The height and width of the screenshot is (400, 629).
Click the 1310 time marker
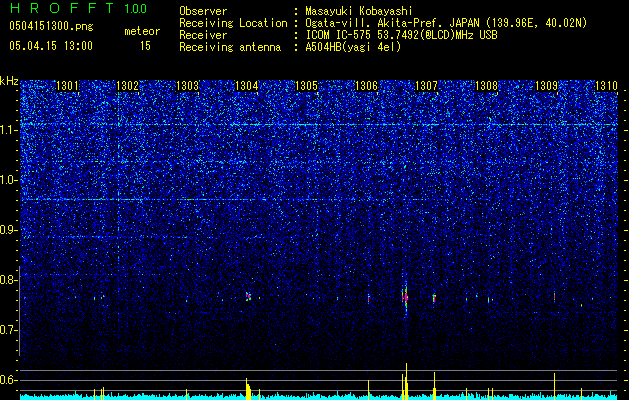[606, 85]
